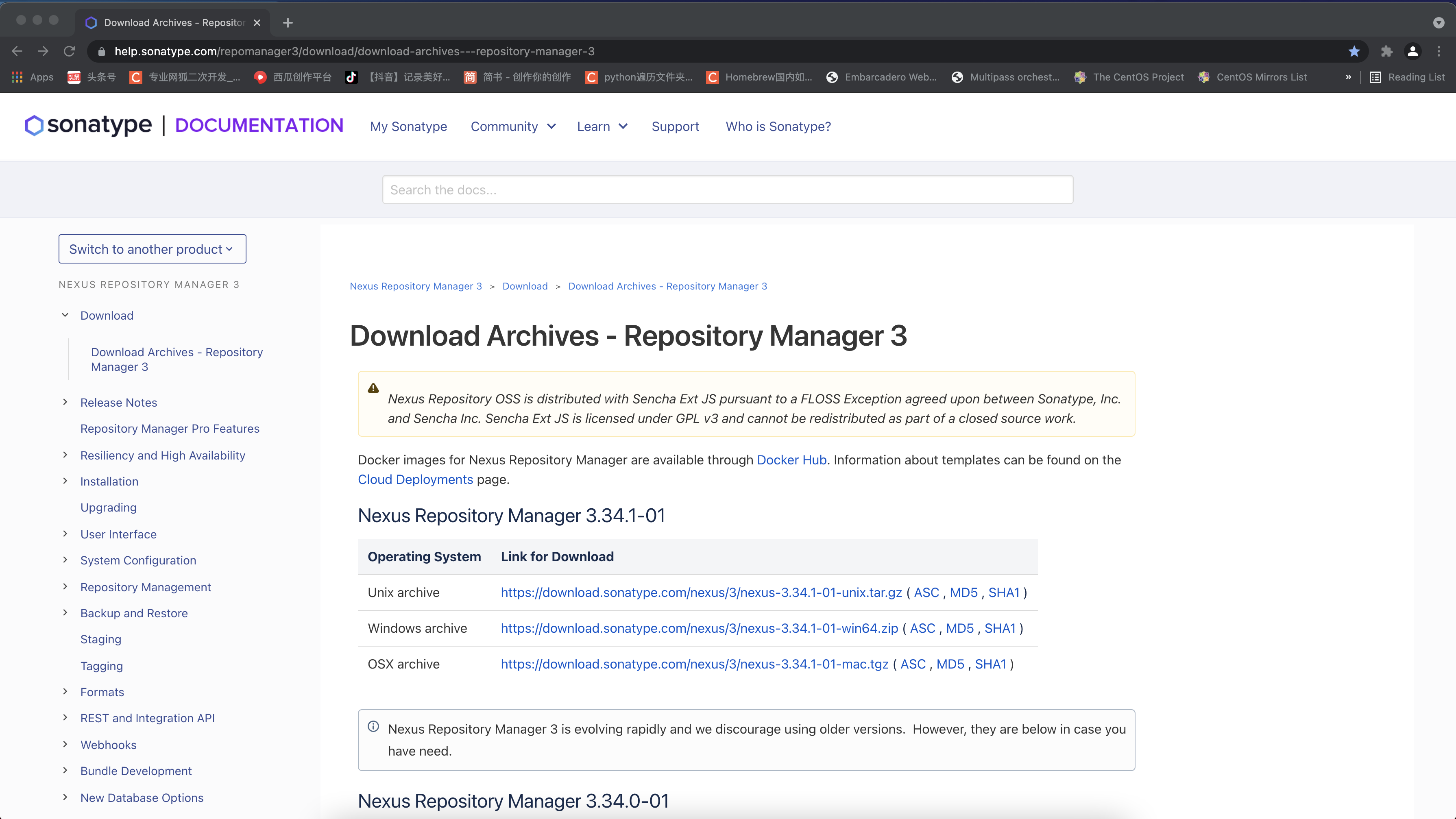Open Support in the top menu

[676, 126]
